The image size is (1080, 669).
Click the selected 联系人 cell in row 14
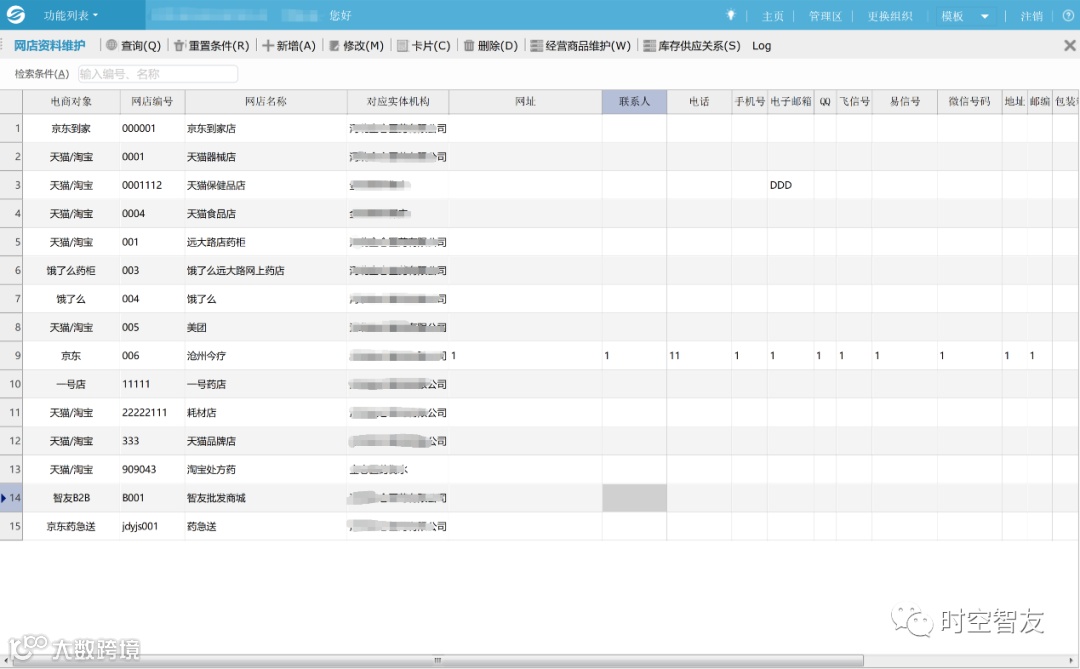634,497
